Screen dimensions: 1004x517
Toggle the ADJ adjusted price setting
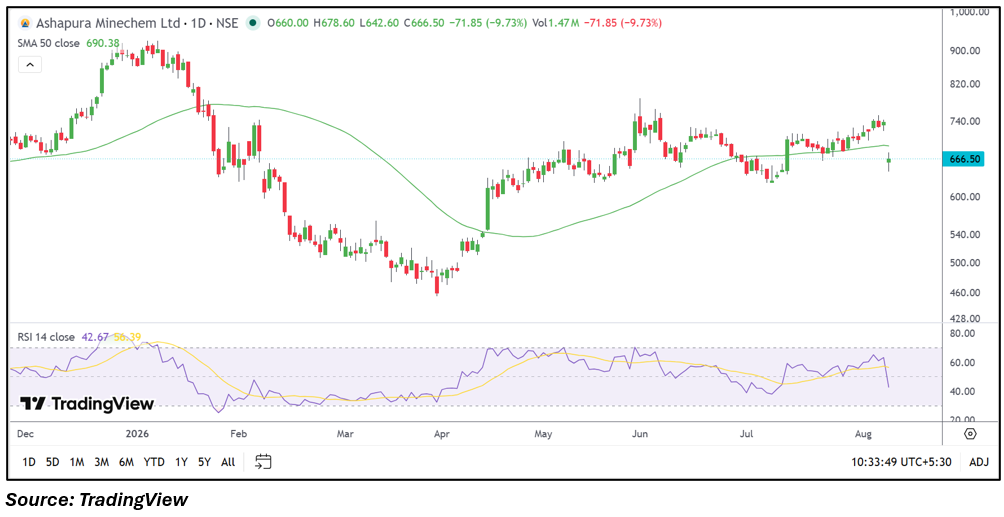point(979,461)
